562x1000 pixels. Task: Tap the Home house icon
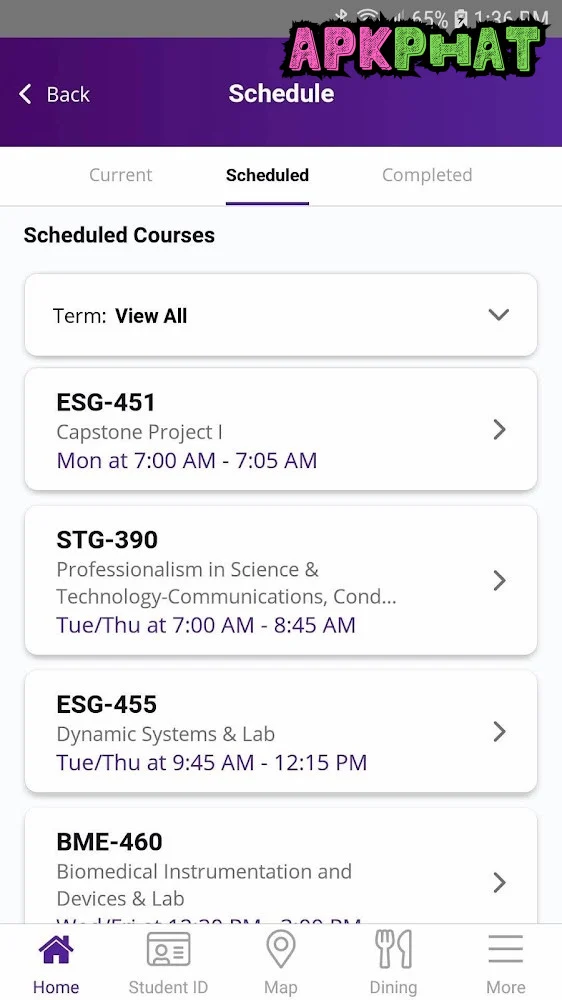[56, 949]
